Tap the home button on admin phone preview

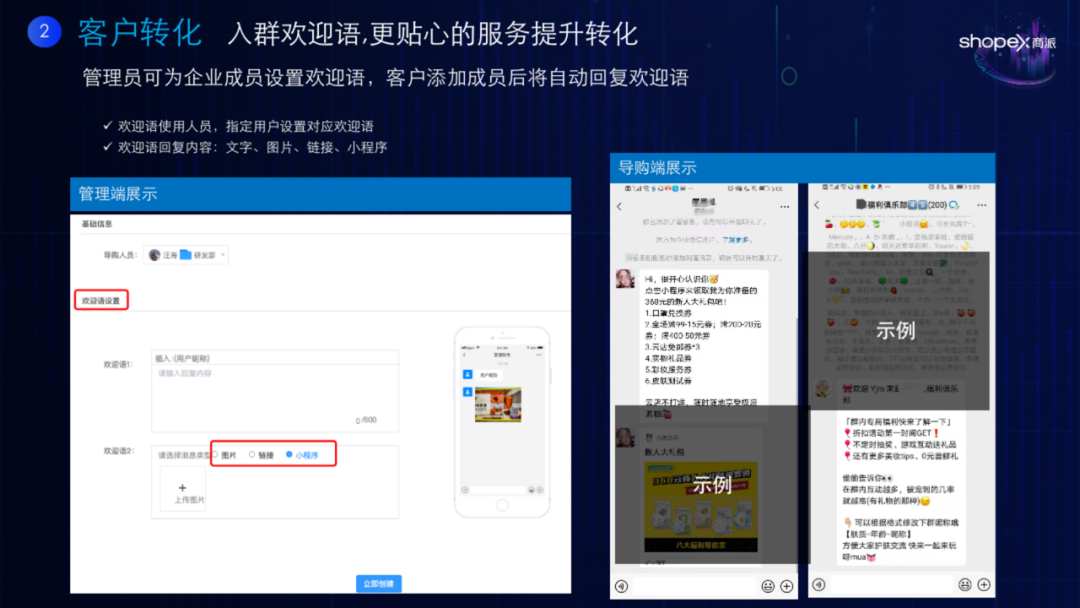coord(502,505)
